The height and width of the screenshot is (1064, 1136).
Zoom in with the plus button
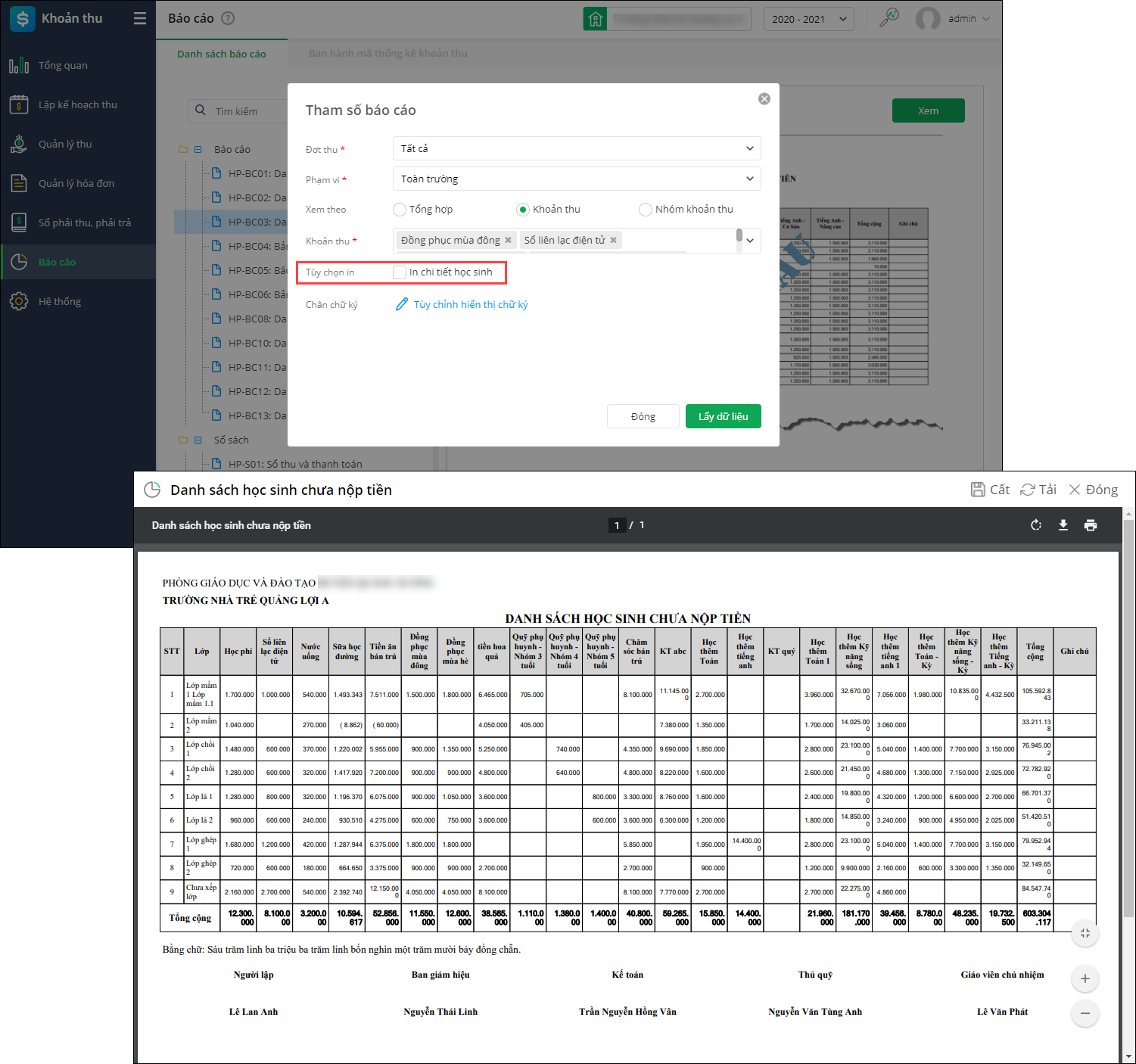1085,978
